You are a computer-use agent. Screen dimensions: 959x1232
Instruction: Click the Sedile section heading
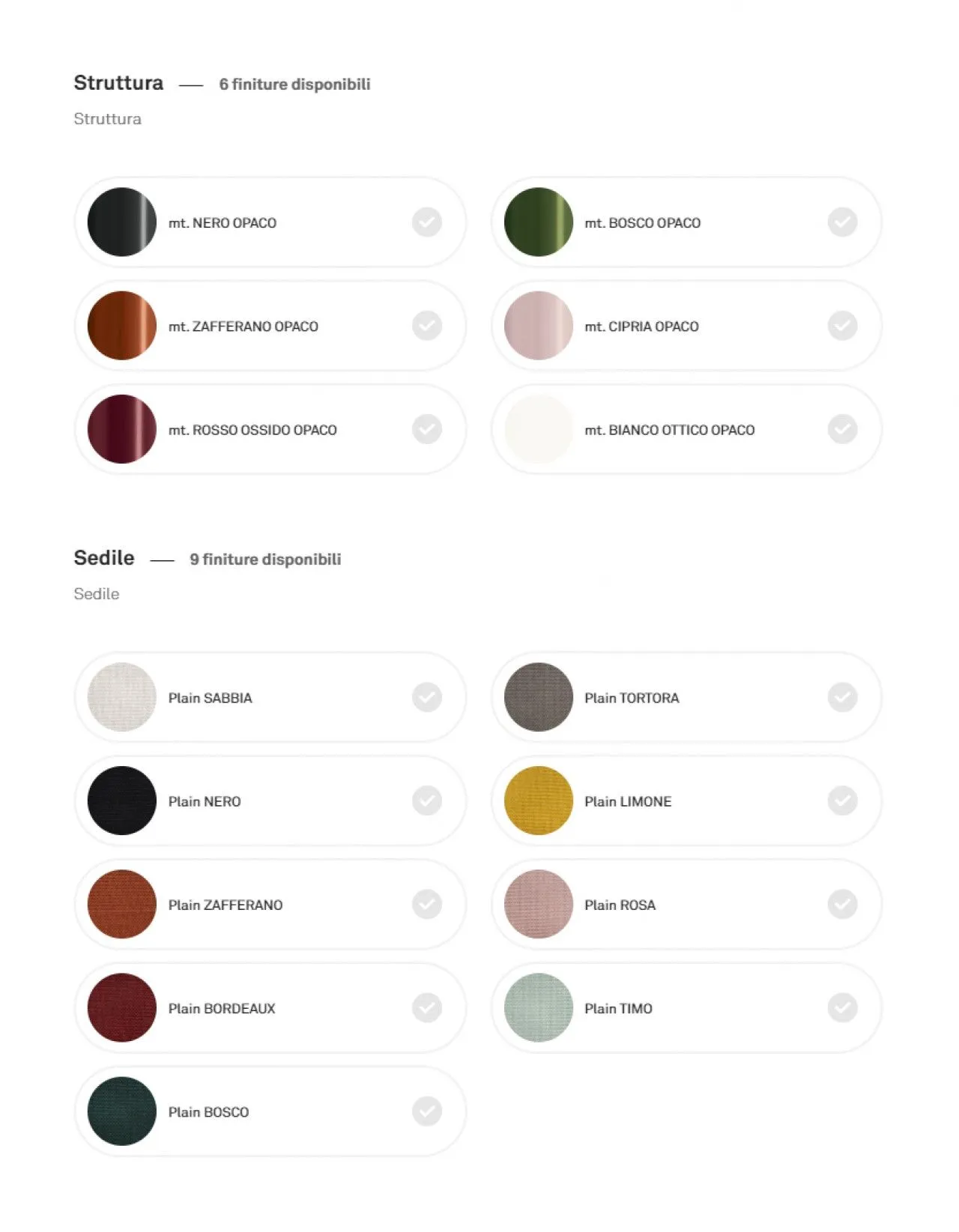click(104, 558)
